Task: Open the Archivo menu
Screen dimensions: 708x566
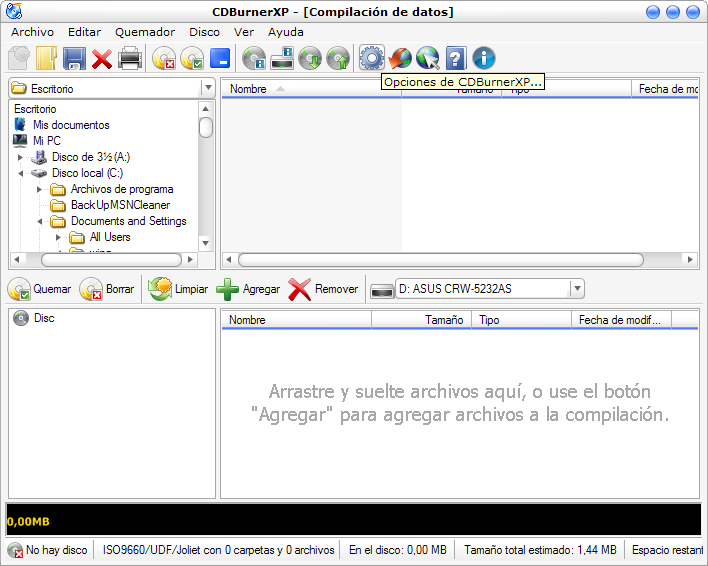Action: 32,32
